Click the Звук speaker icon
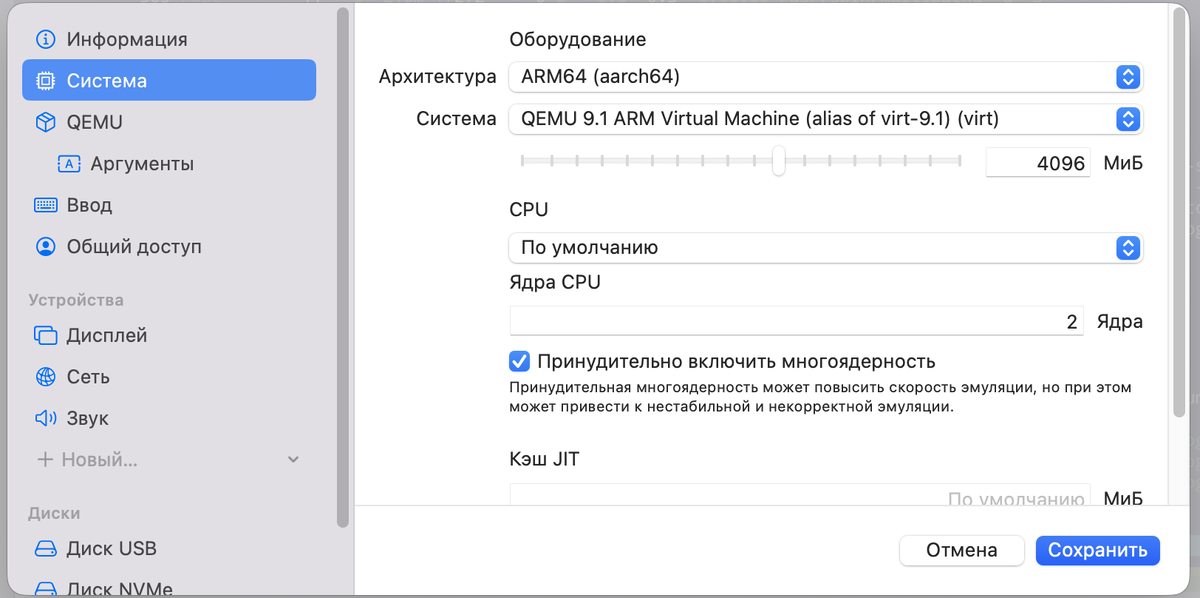The width and height of the screenshot is (1200, 598). 46,419
